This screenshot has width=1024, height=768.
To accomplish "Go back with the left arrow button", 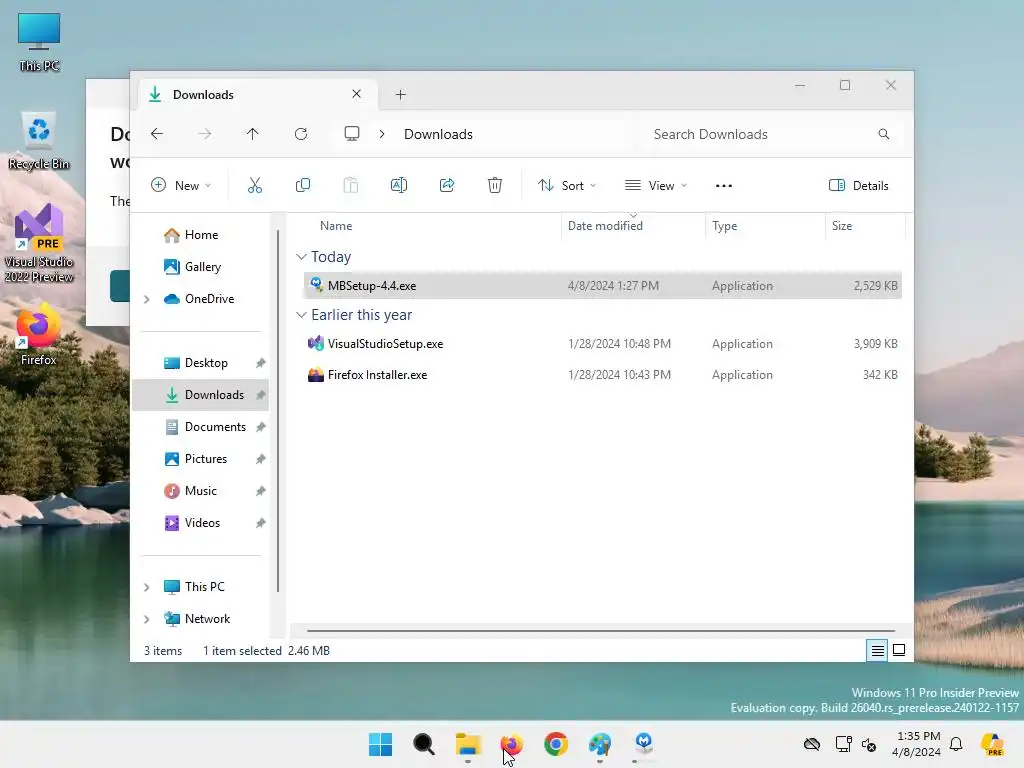I will pyautogui.click(x=157, y=134).
